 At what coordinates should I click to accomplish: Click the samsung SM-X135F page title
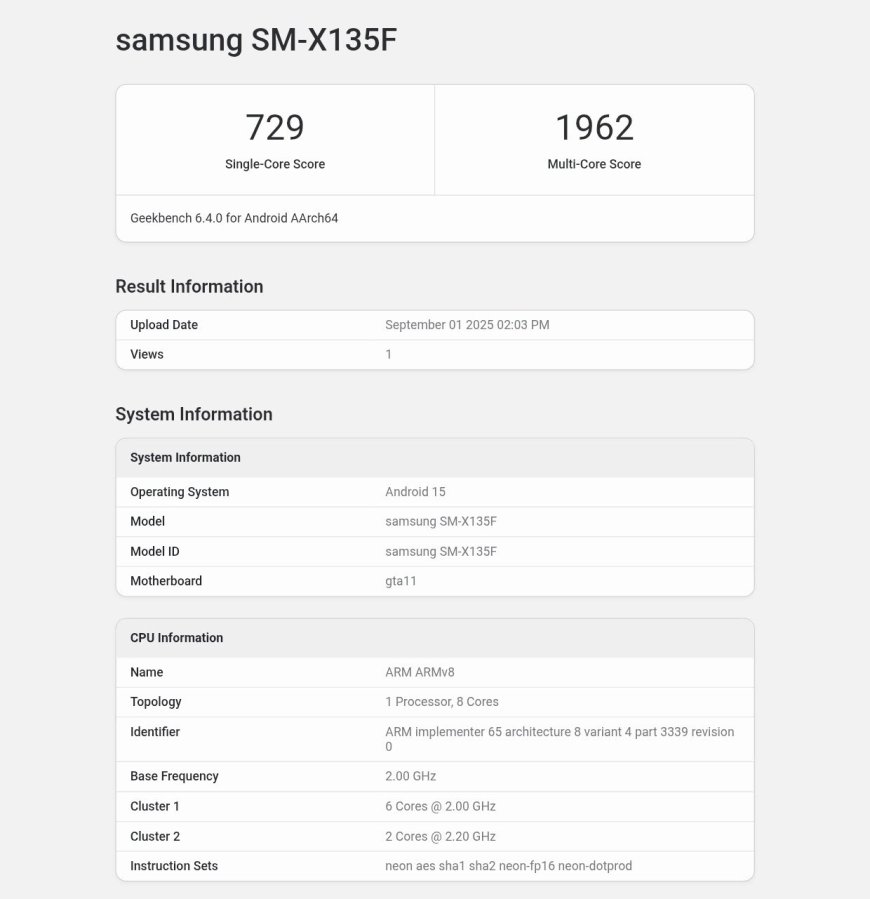coord(256,40)
